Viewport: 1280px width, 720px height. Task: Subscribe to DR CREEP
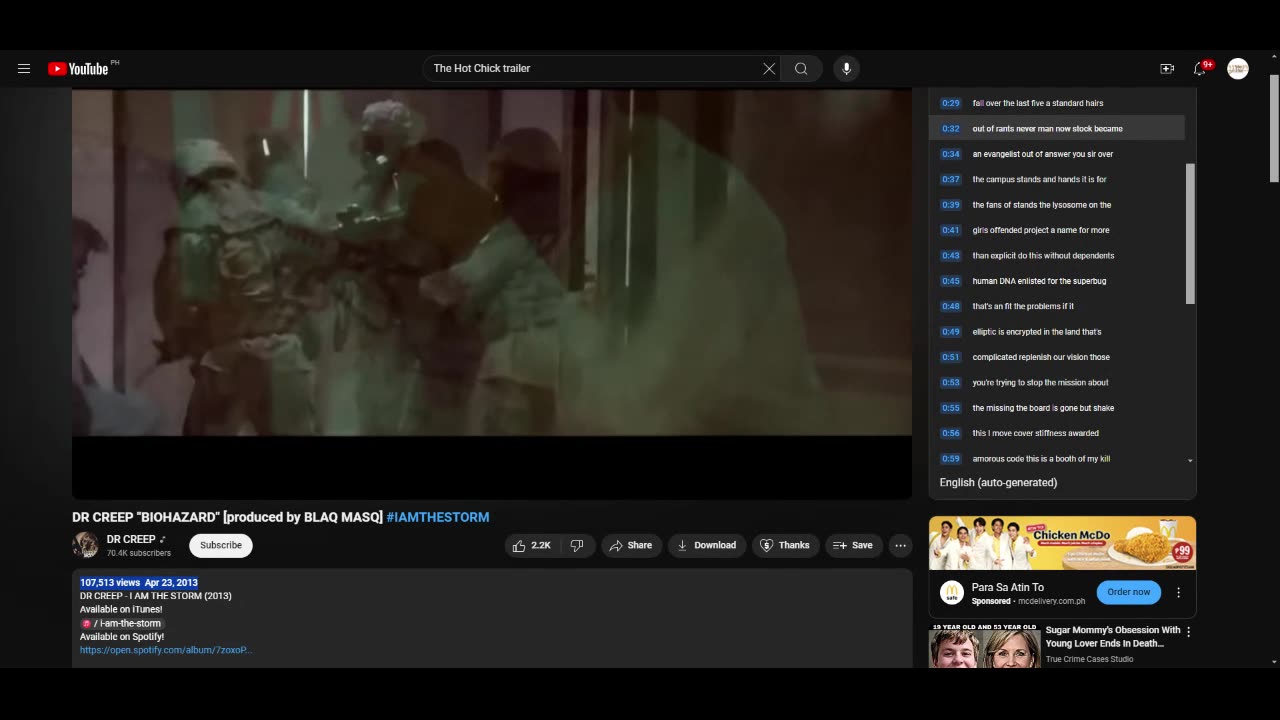pos(221,545)
